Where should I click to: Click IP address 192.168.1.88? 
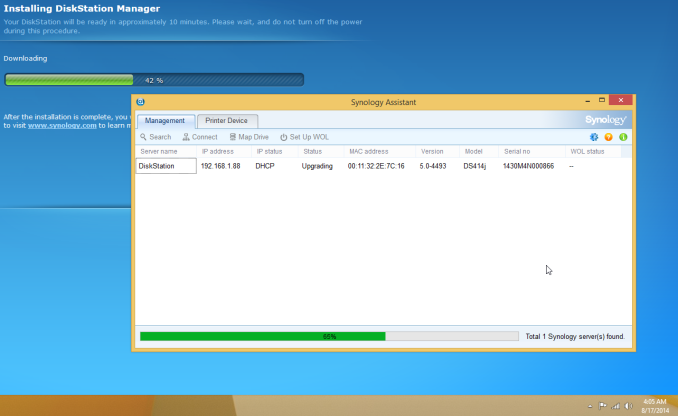pyautogui.click(x=221, y=166)
